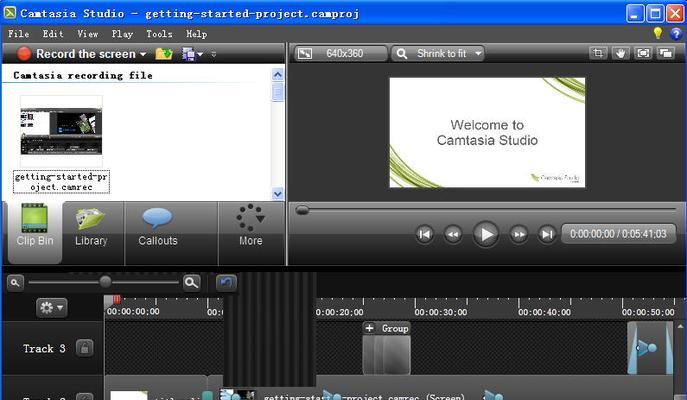
Task: Expand the Group plus icon on Track 3
Action: [x=369, y=328]
